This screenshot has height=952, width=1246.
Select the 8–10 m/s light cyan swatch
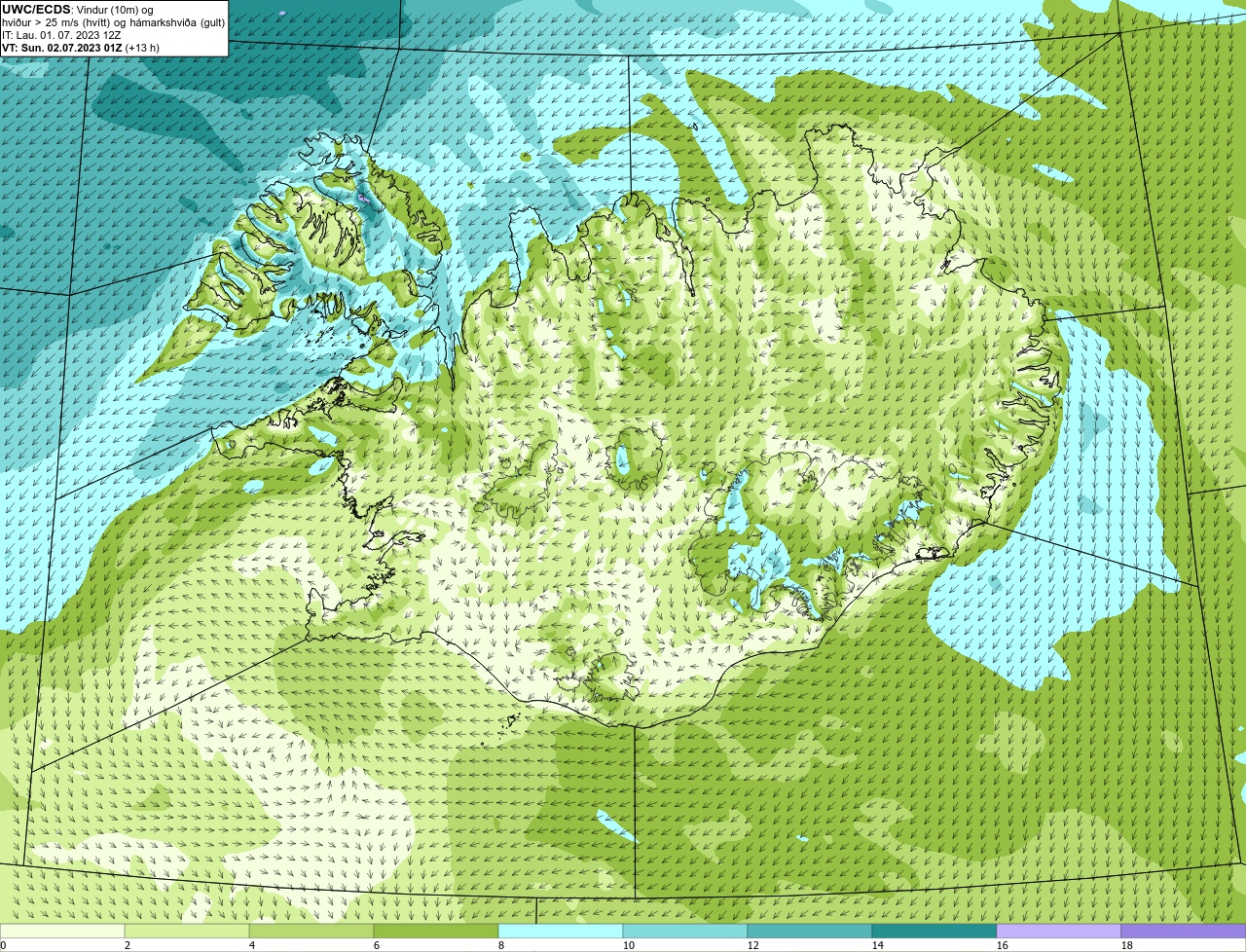(561, 931)
